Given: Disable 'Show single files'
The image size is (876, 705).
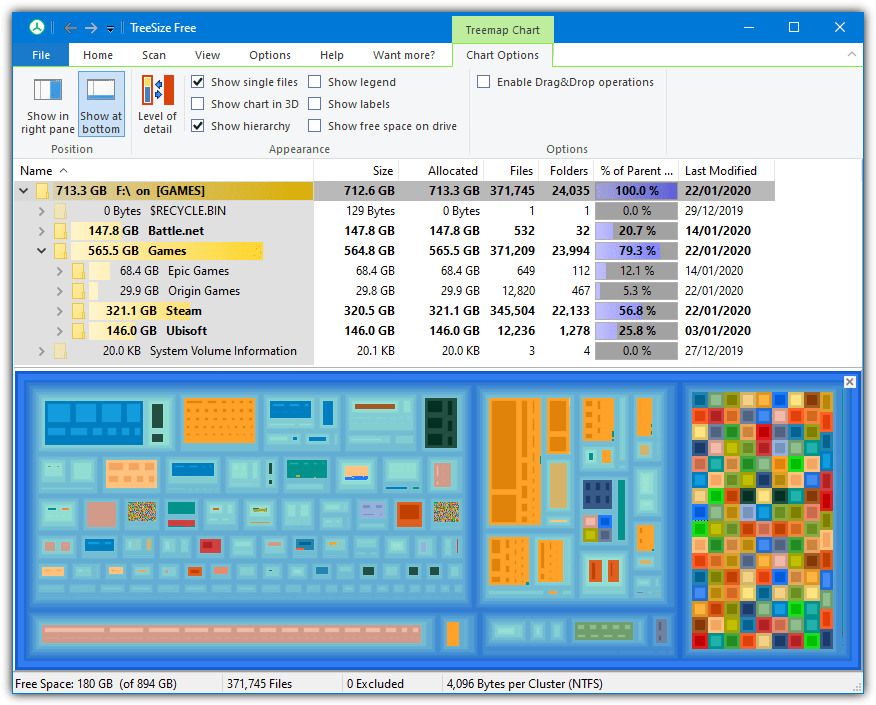Looking at the screenshot, I should click(198, 81).
